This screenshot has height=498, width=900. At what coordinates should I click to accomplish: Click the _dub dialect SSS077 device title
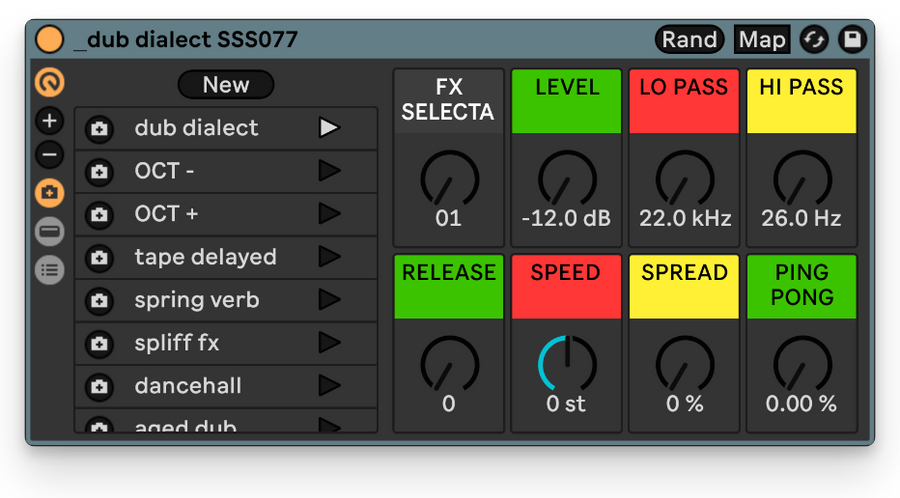[x=187, y=40]
